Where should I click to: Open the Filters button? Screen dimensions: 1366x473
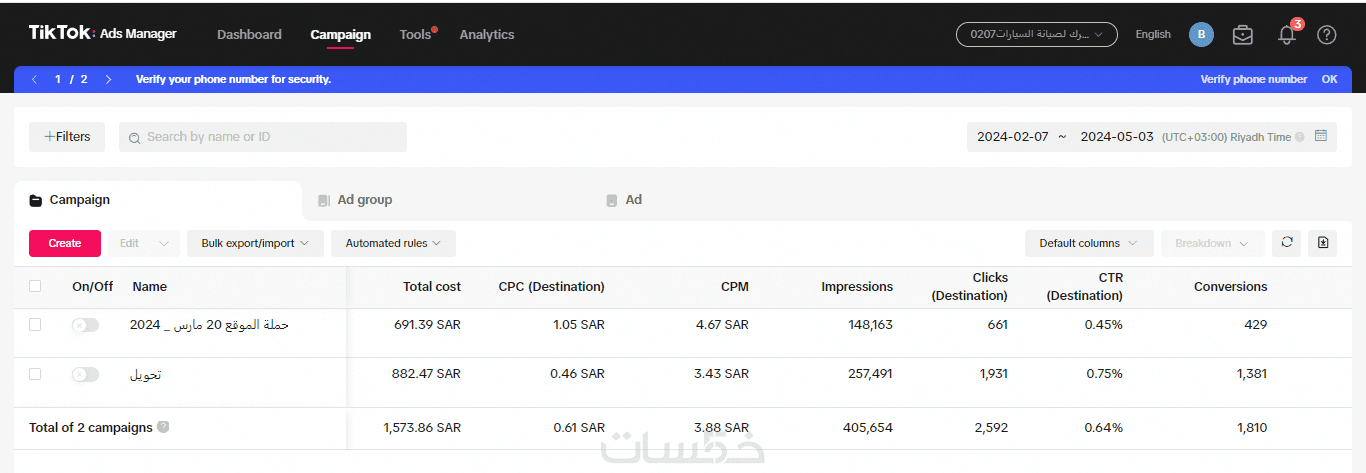tap(67, 137)
